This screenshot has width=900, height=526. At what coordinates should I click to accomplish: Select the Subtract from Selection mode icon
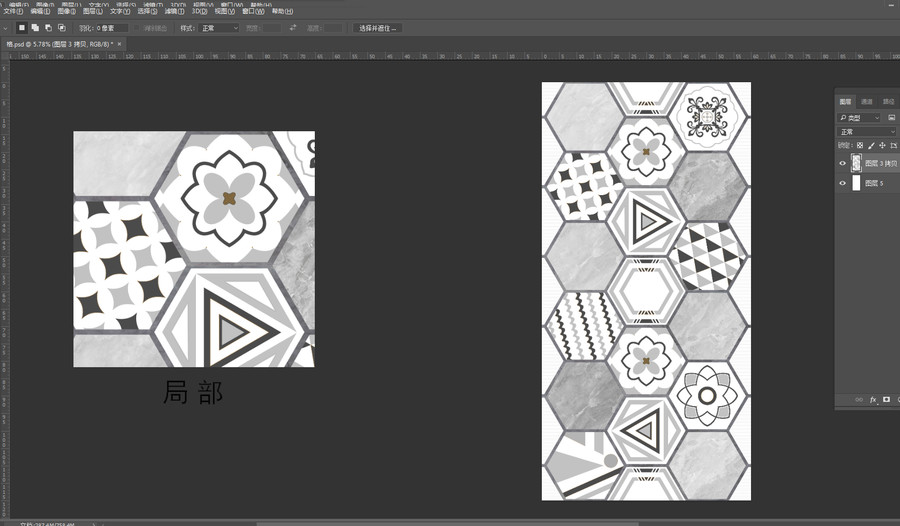[x=48, y=28]
